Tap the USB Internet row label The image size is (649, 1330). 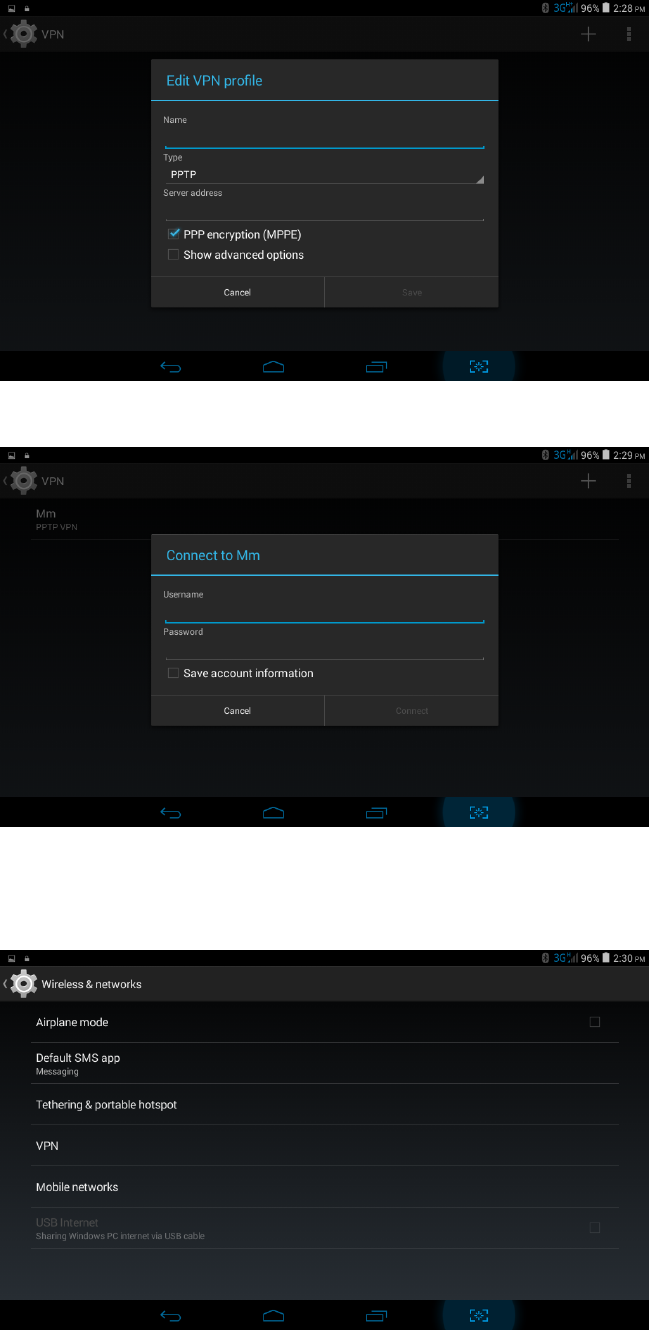(x=67, y=1222)
